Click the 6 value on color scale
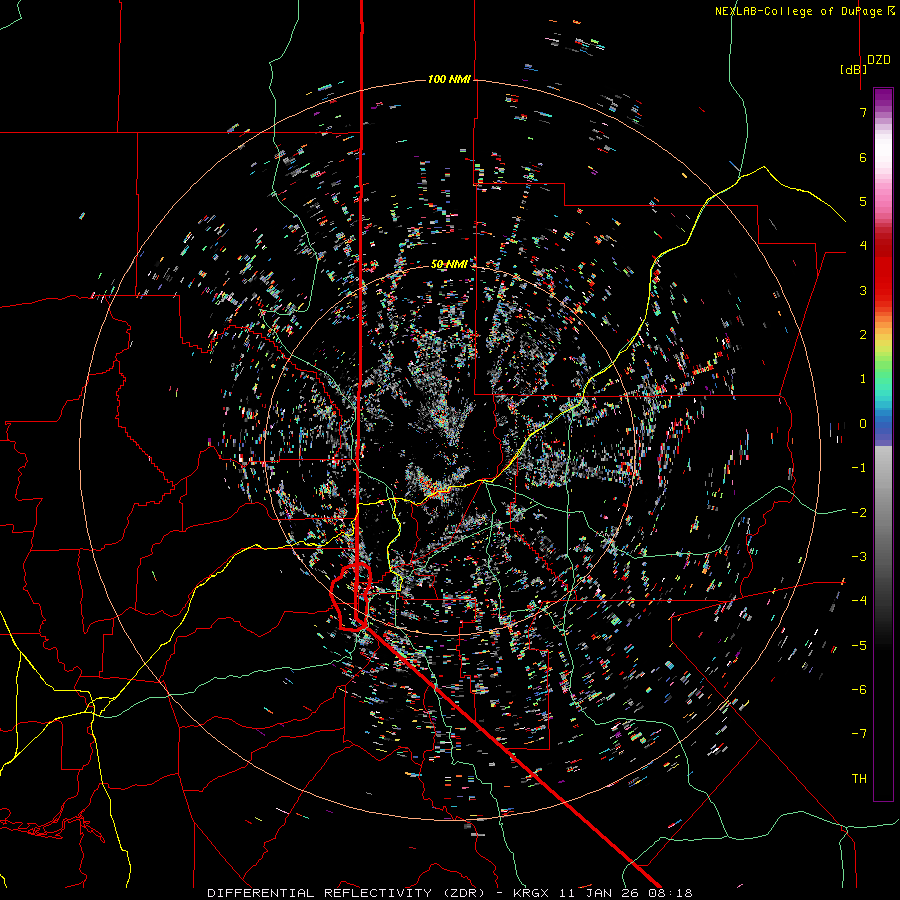The height and width of the screenshot is (900, 900). click(863, 157)
